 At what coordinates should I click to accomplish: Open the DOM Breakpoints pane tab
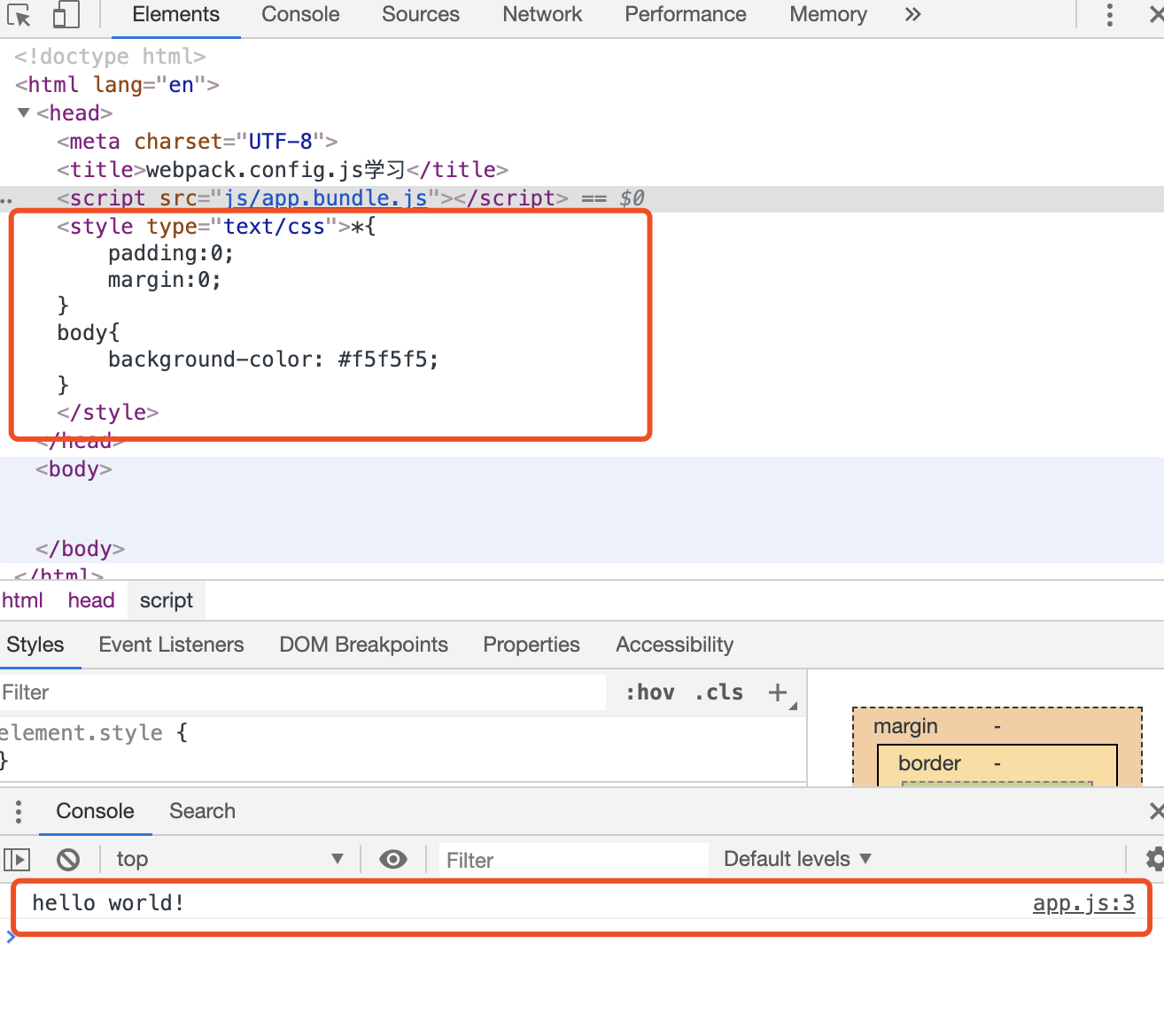(x=363, y=645)
